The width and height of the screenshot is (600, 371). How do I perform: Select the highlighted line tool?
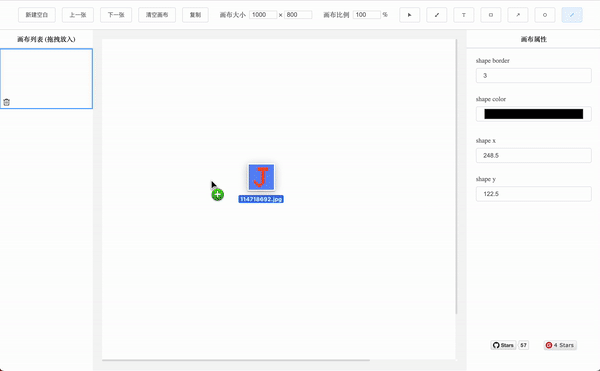coord(572,15)
